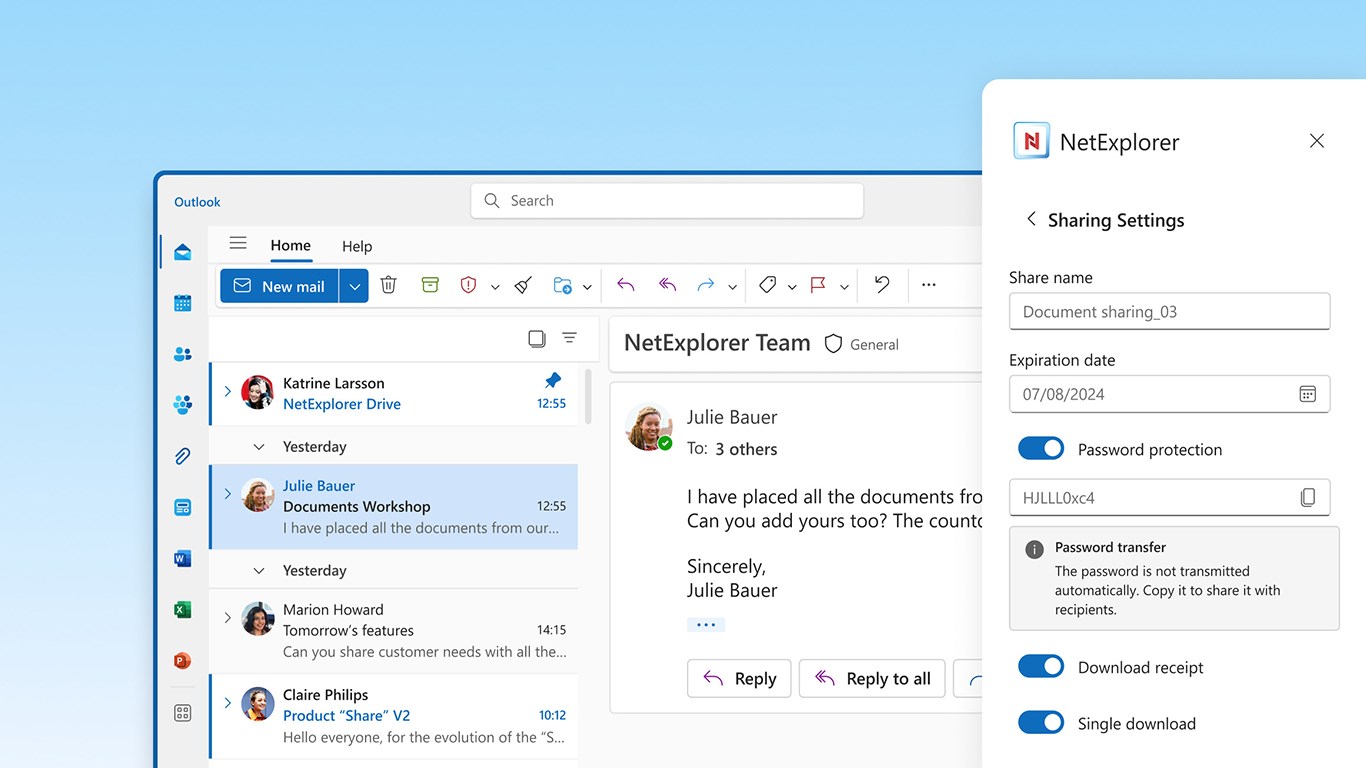Close the NetExplorer panel

pos(1317,141)
